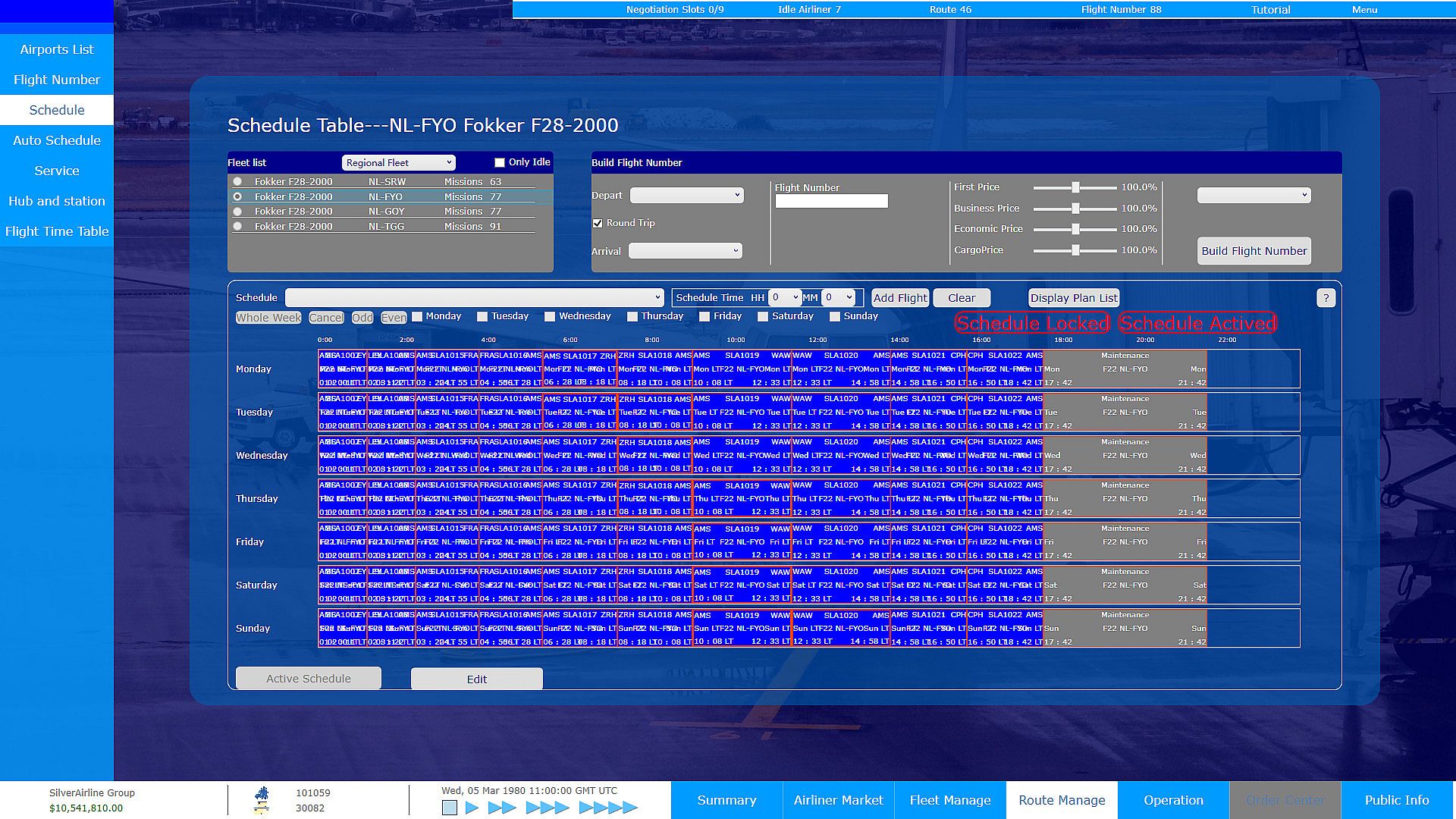The width and height of the screenshot is (1456, 819).
Task: Click the cargo icon below passengers icon
Action: 262,808
